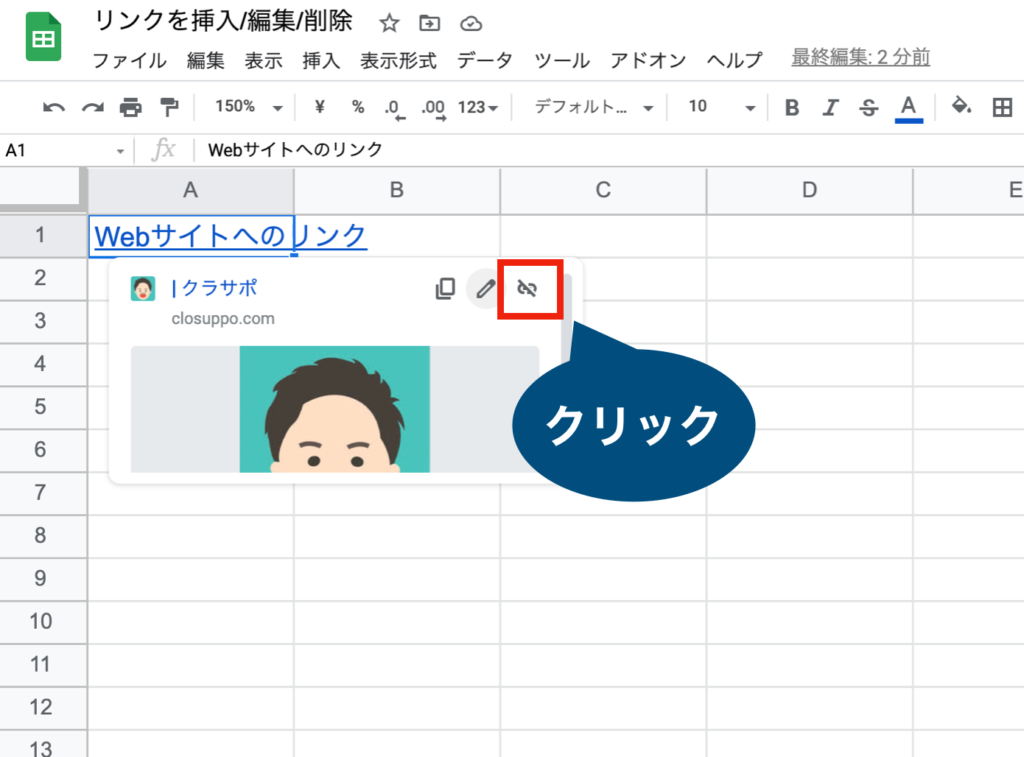Remove link with the unlink icon
The width and height of the screenshot is (1024, 757).
click(x=527, y=288)
